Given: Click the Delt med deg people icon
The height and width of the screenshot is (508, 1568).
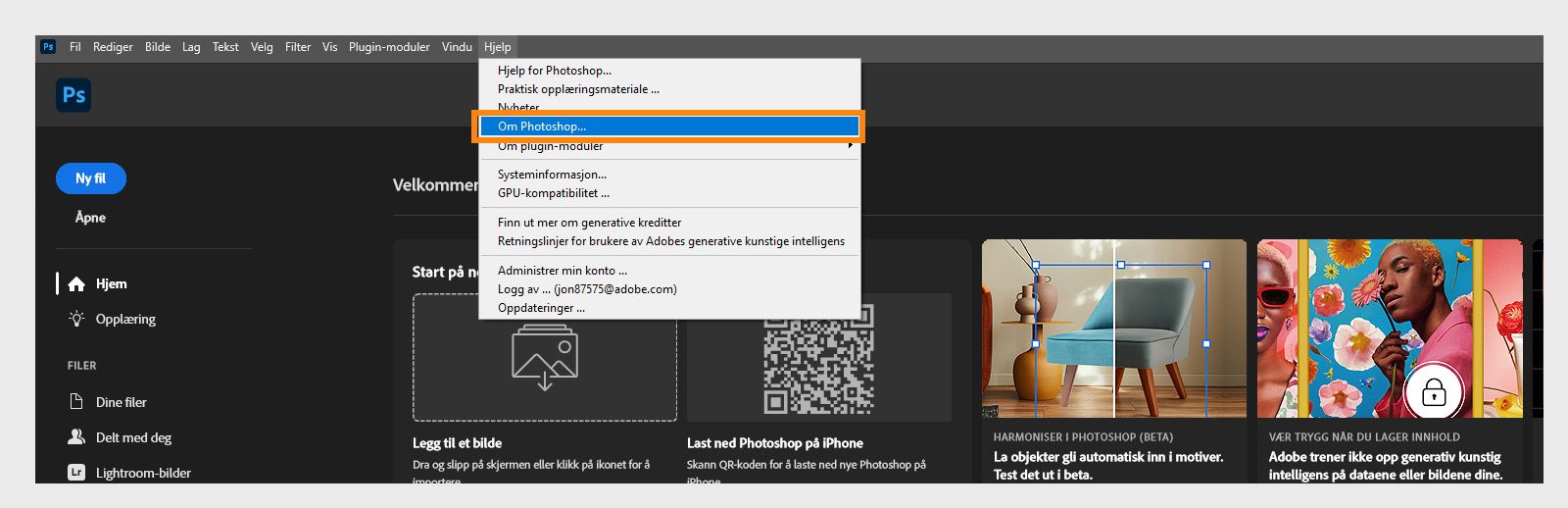Looking at the screenshot, I should pos(76,437).
